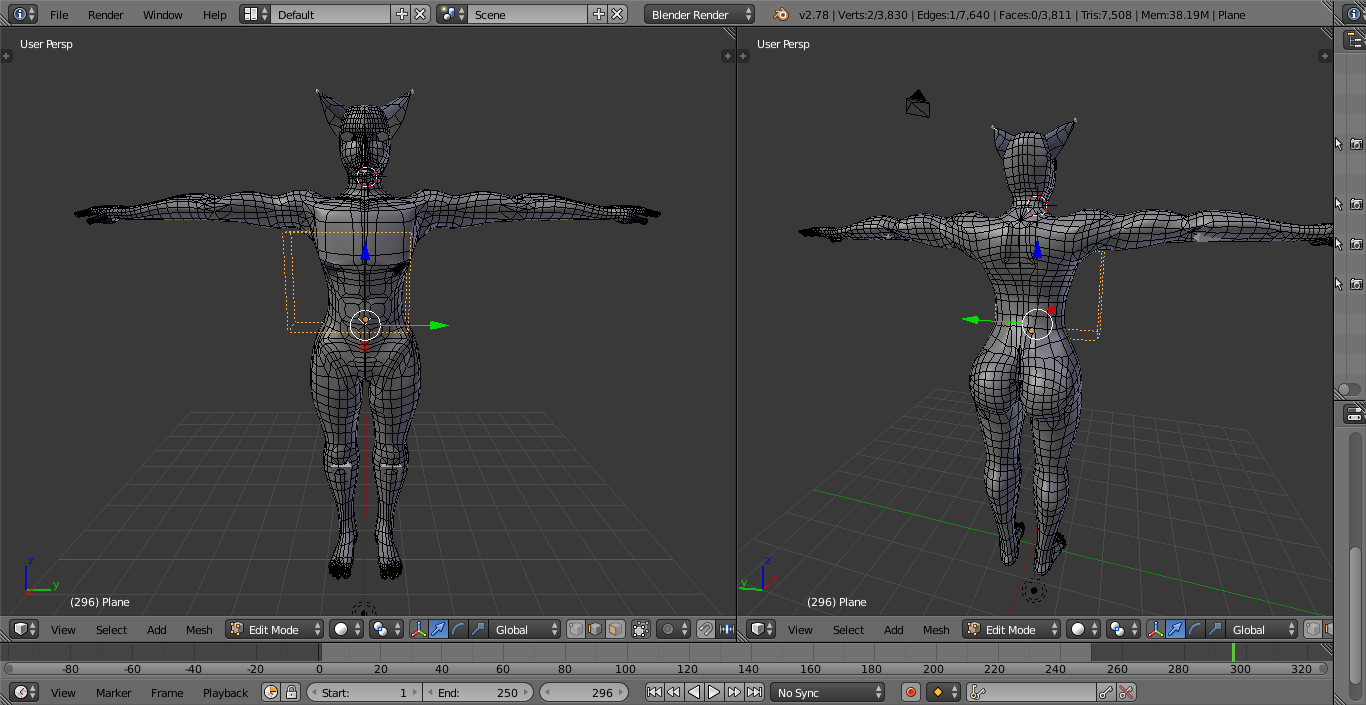Open the File menu
This screenshot has width=1366, height=705.
59,14
